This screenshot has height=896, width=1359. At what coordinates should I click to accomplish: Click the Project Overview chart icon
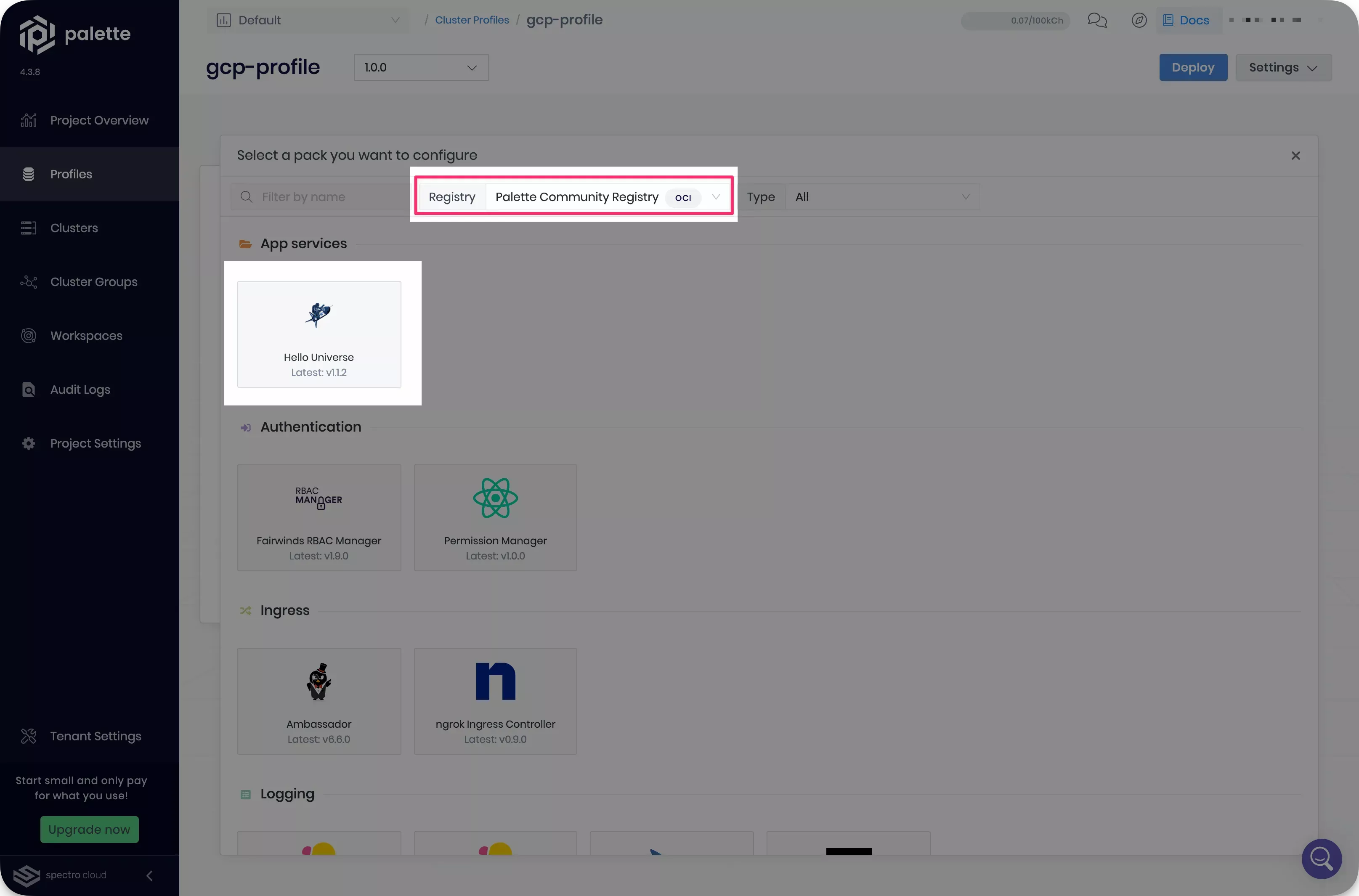point(29,120)
